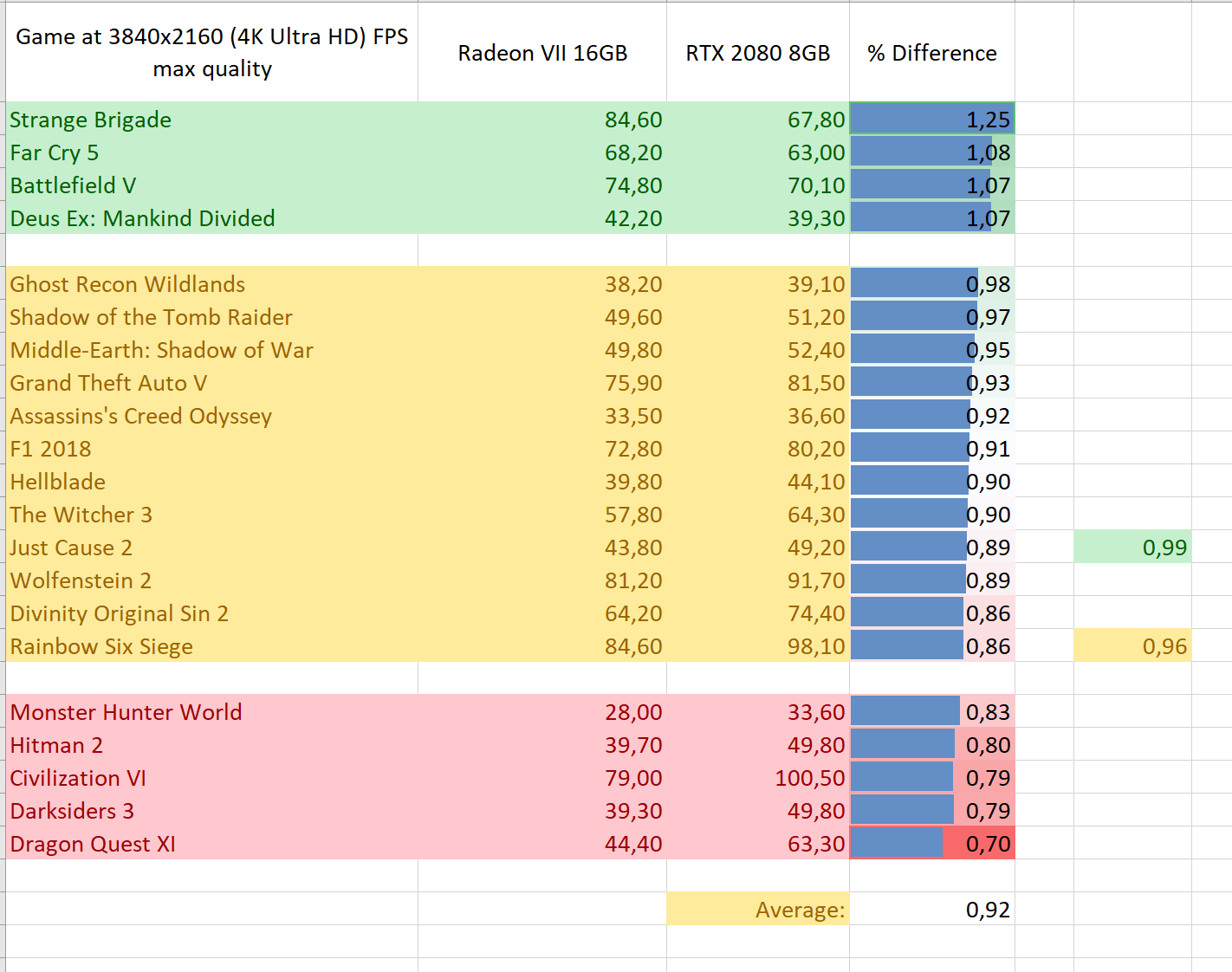Select the 'Battlefield V' cell
The image size is (1232, 972).
point(212,185)
